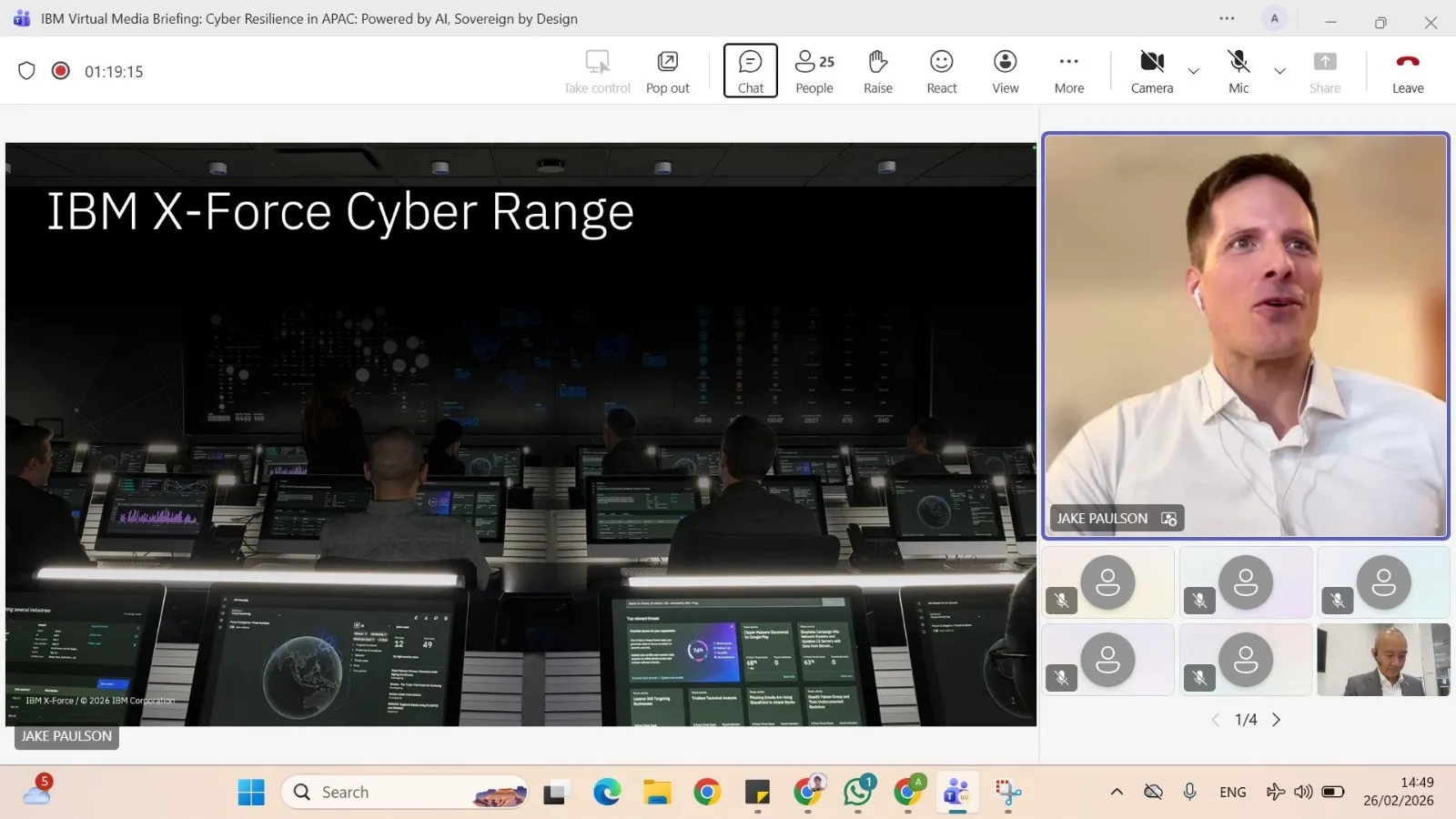The width and height of the screenshot is (1456, 819).
Task: Open the Windows Start menu
Action: tap(251, 793)
